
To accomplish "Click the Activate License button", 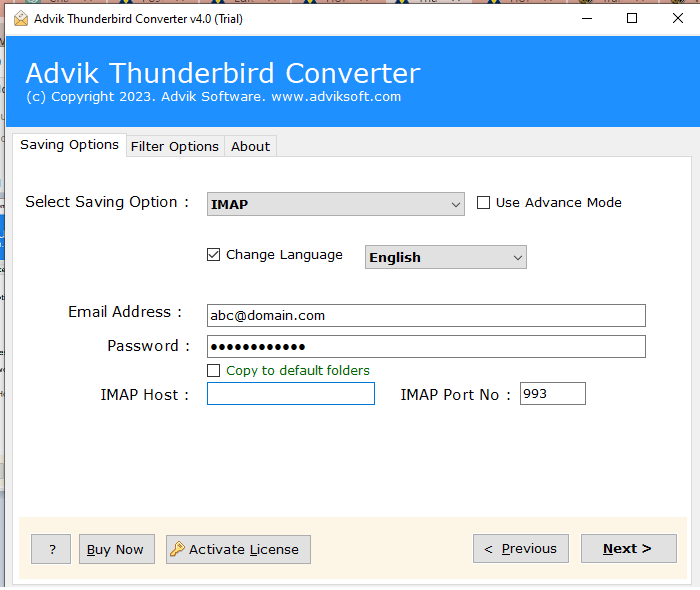I will 238,549.
